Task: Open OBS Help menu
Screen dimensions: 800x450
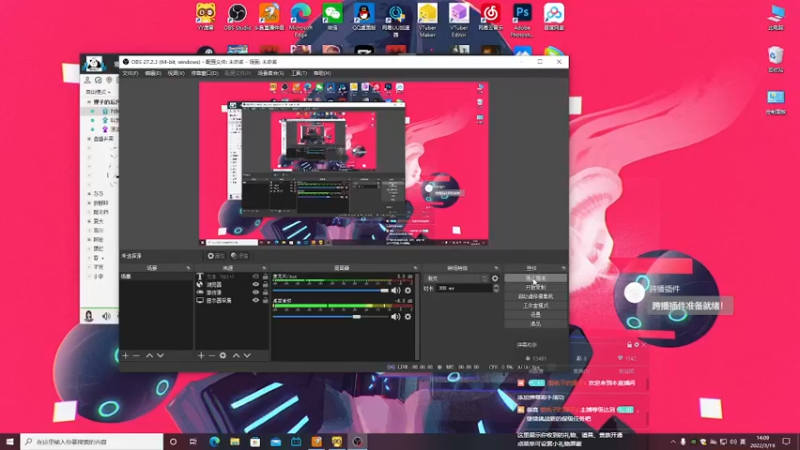Action: pos(322,73)
